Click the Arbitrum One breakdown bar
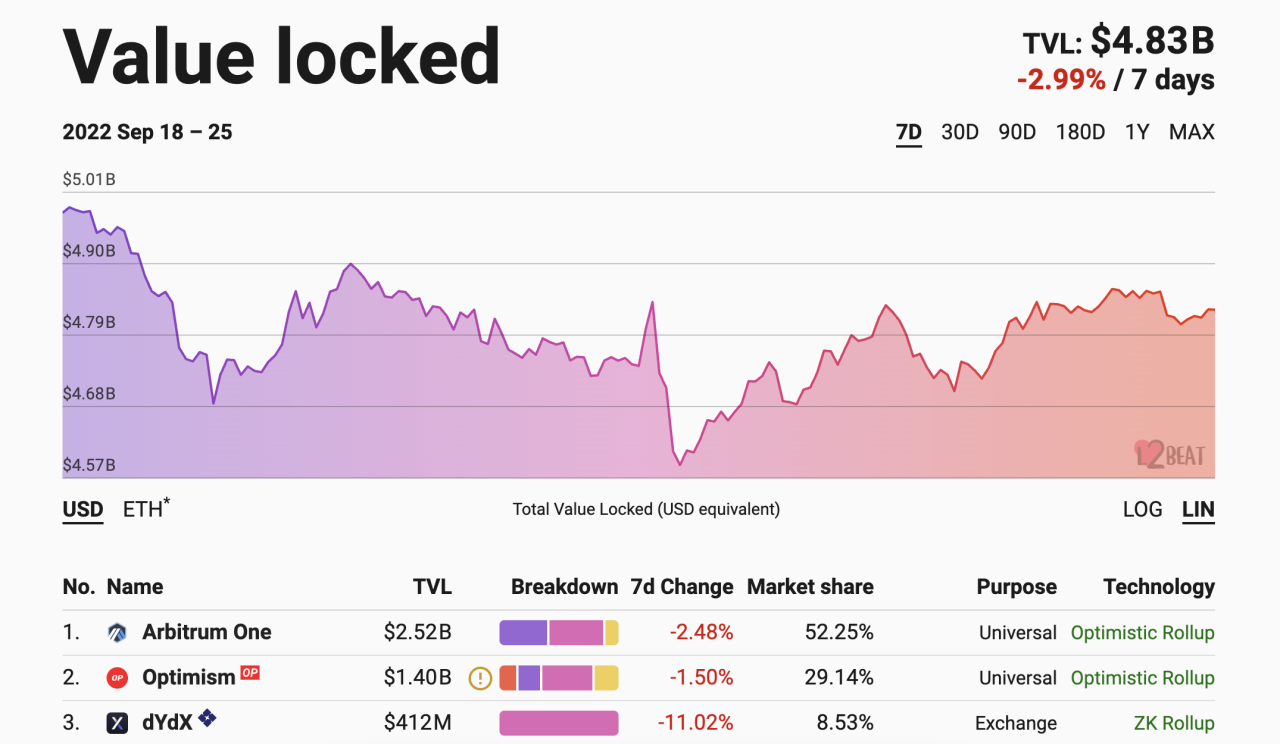1280x744 pixels. (559, 633)
